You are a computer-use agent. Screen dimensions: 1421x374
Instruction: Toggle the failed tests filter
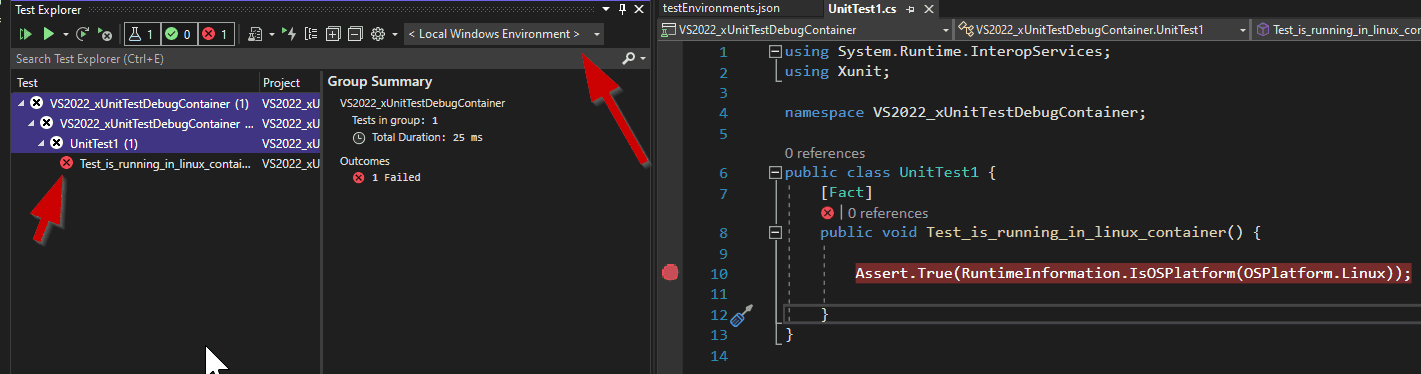point(216,34)
